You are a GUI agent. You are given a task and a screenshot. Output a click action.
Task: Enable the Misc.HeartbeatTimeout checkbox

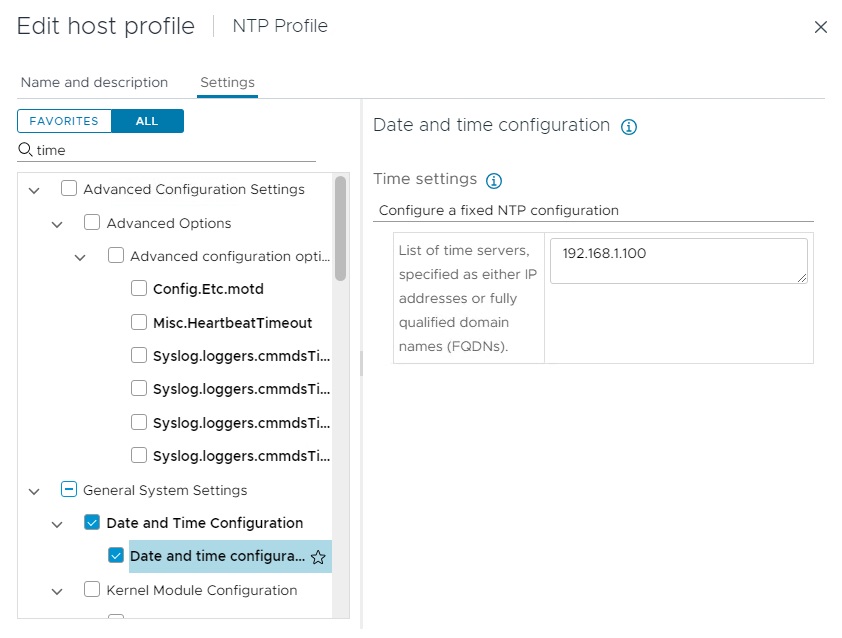139,322
